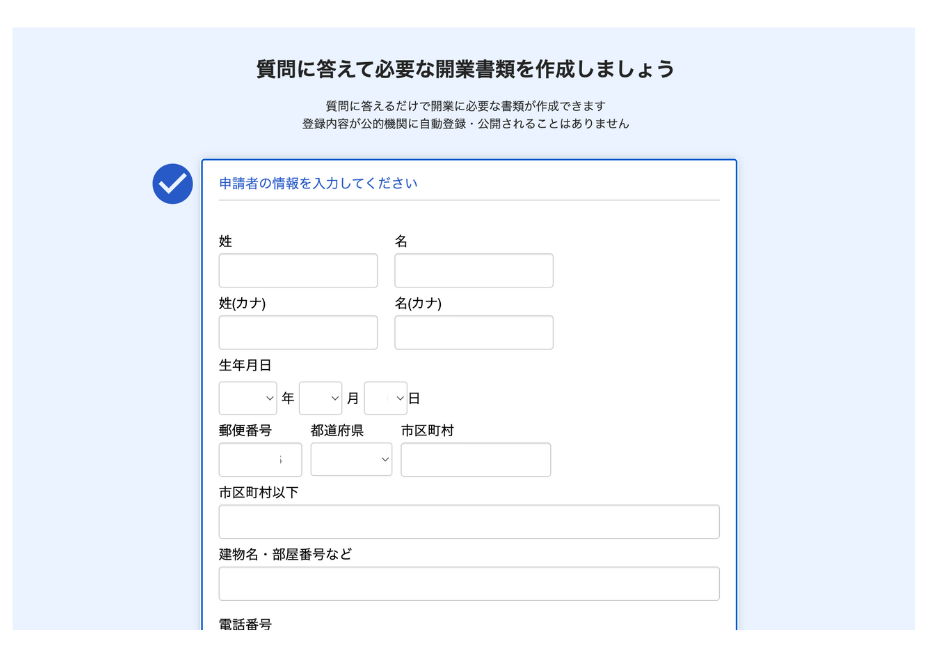Click the 登録内容が公的機関に自動登録 notice text
The width and height of the screenshot is (928, 656).
[465, 124]
